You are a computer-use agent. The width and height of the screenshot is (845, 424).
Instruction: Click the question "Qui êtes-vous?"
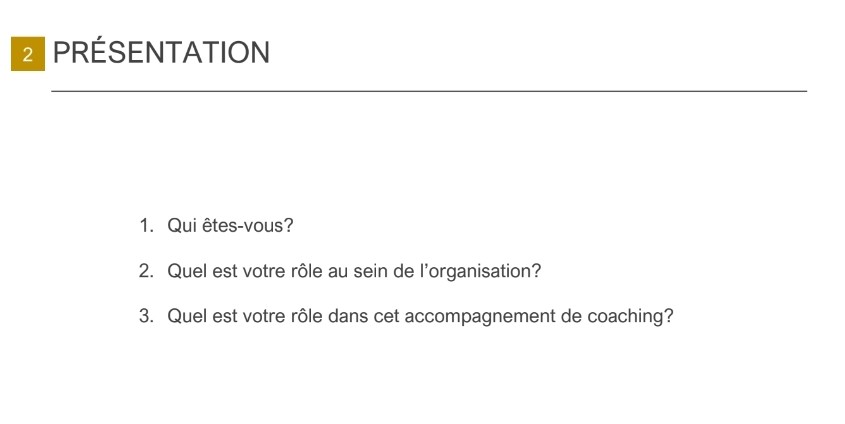[230, 226]
